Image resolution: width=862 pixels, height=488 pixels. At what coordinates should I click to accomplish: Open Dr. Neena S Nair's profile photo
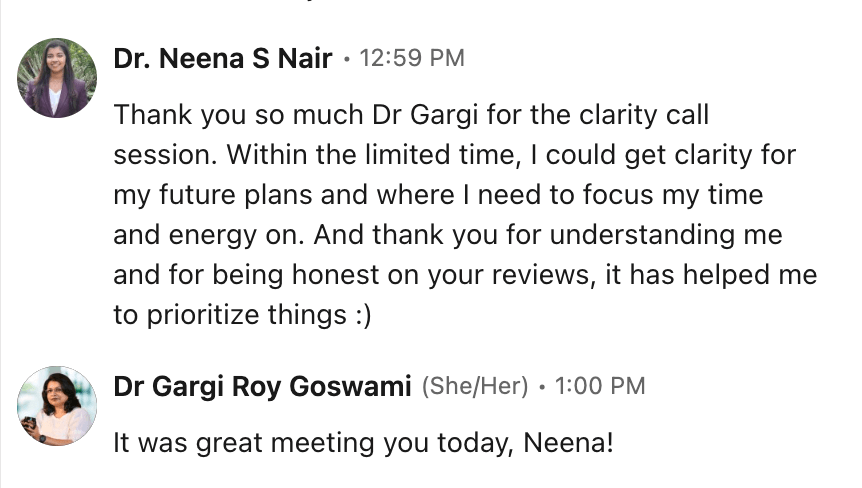(57, 78)
